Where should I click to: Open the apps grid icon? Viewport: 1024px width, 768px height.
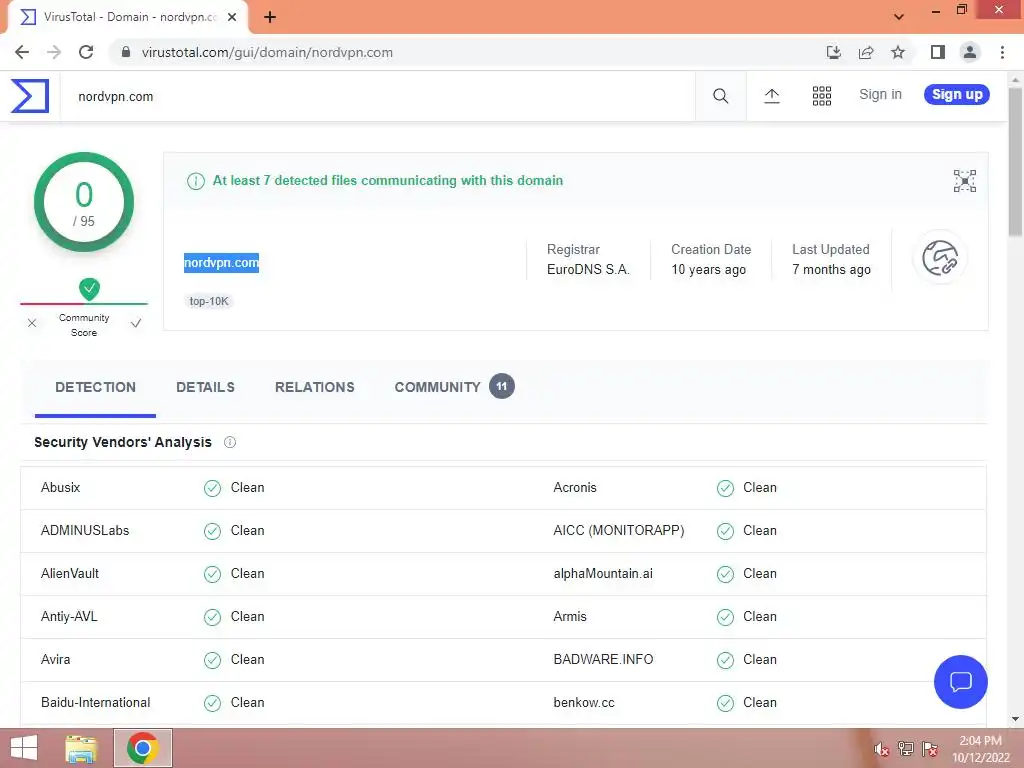coord(822,96)
